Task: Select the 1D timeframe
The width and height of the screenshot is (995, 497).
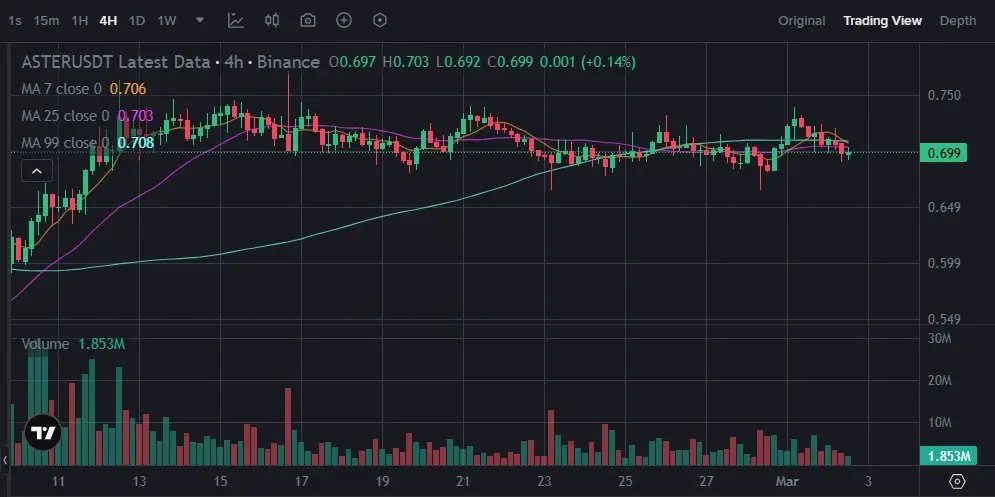Action: (137, 20)
